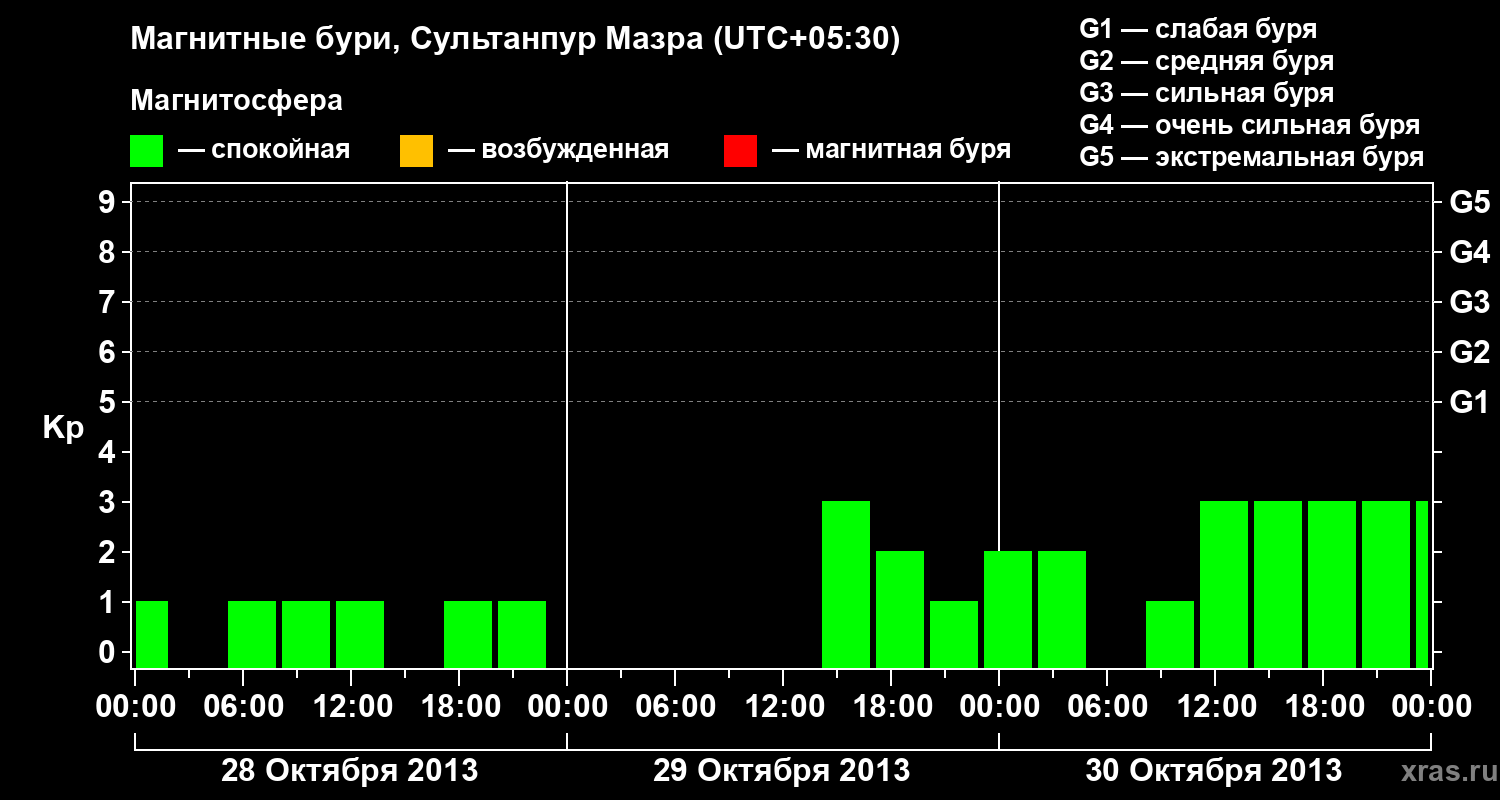Click the Kp 3 bar on 29 October

click(846, 584)
